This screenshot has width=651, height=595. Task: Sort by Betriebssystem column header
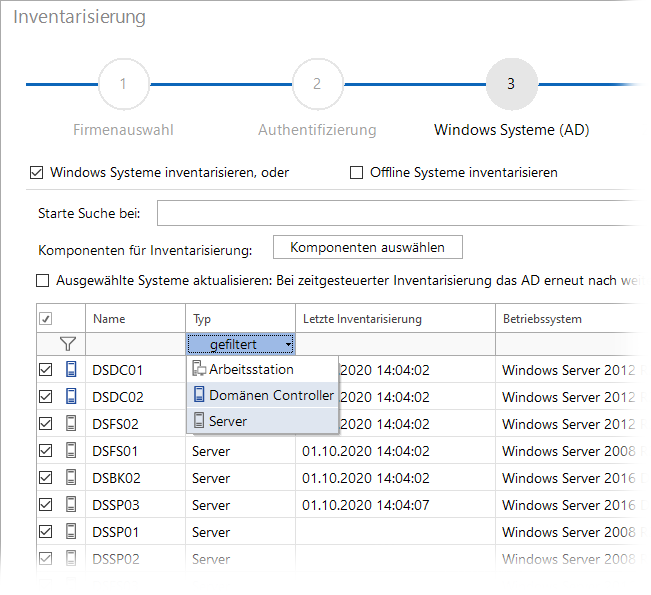point(571,319)
